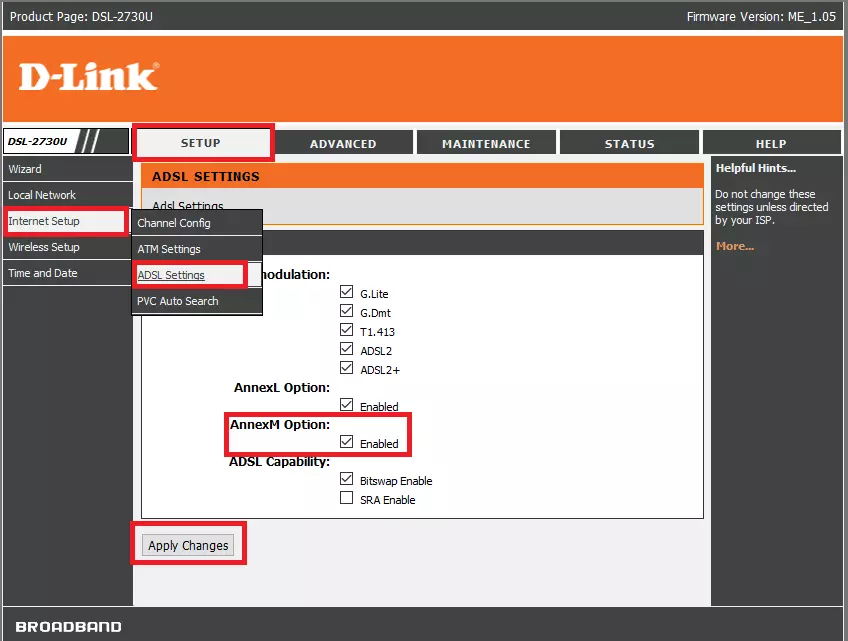This screenshot has height=641, width=848.
Task: Open Local Network in the sidebar
Action: pos(67,195)
